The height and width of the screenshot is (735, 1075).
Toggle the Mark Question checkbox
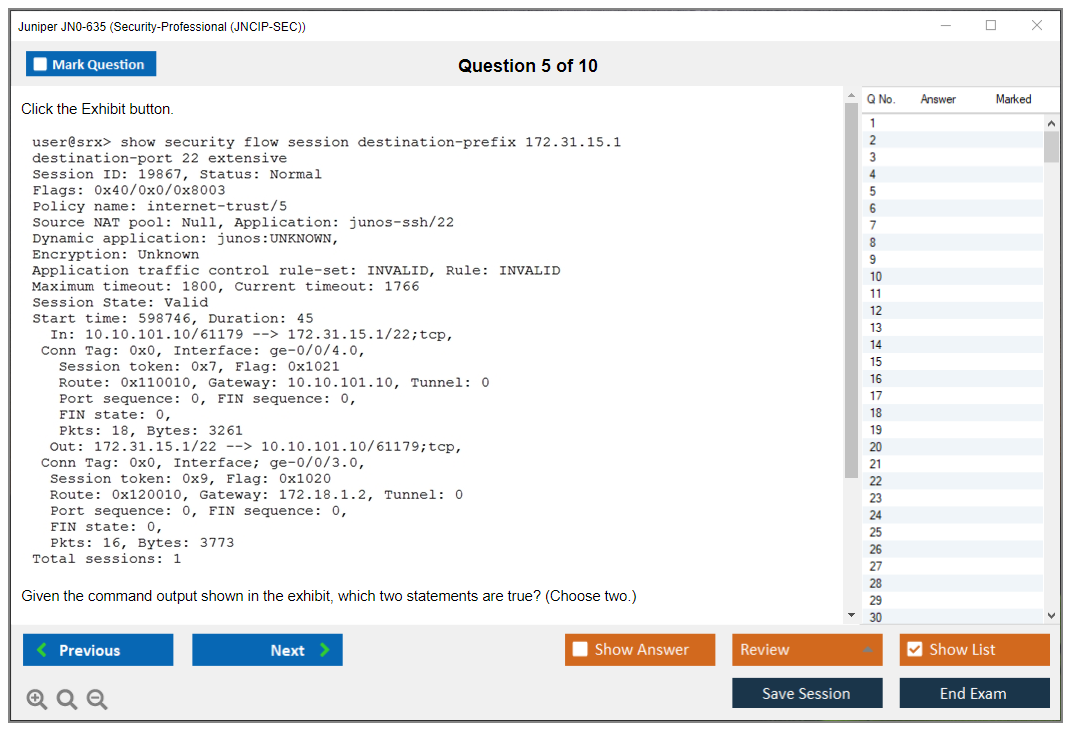tap(41, 64)
